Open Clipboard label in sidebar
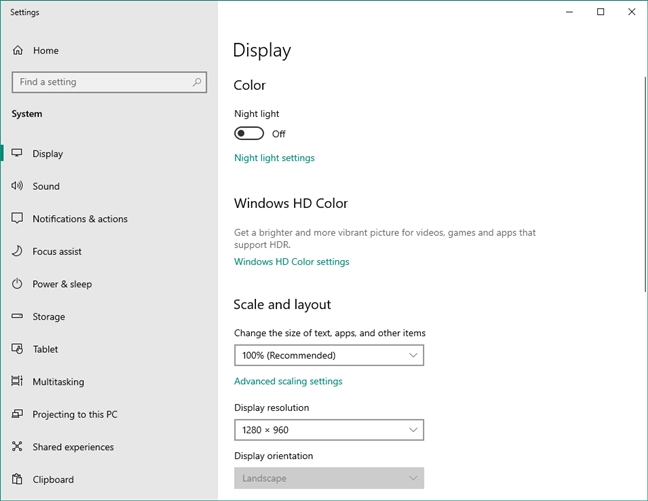This screenshot has height=501, width=648. [x=53, y=480]
